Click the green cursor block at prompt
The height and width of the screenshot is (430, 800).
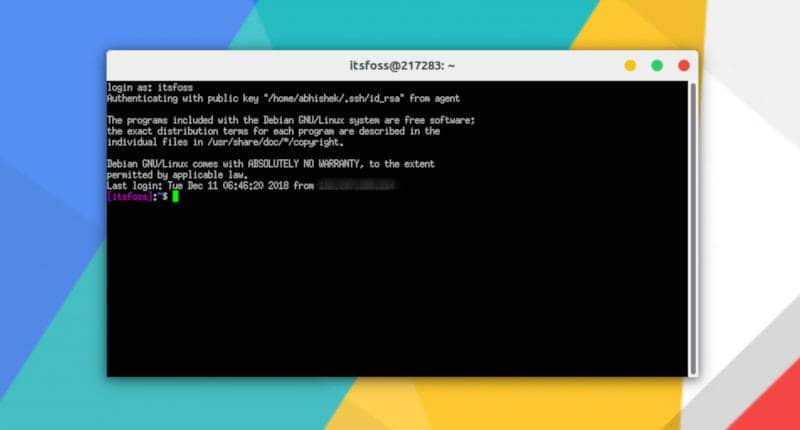(176, 196)
